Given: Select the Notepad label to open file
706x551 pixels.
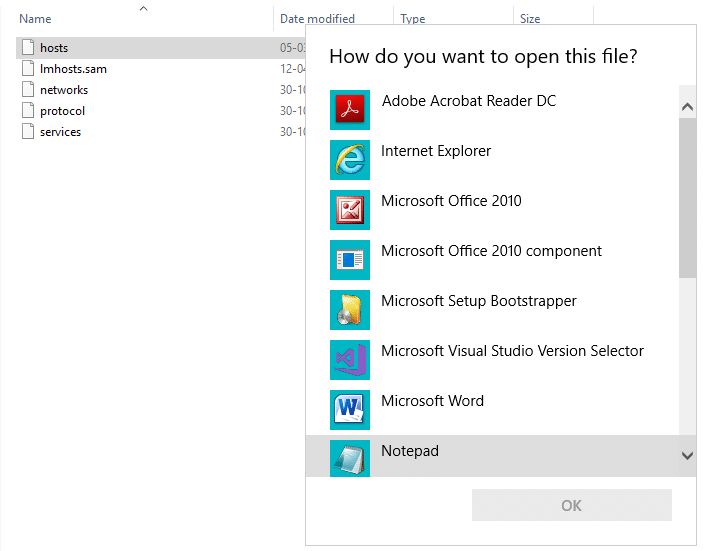Looking at the screenshot, I should pyautogui.click(x=410, y=451).
